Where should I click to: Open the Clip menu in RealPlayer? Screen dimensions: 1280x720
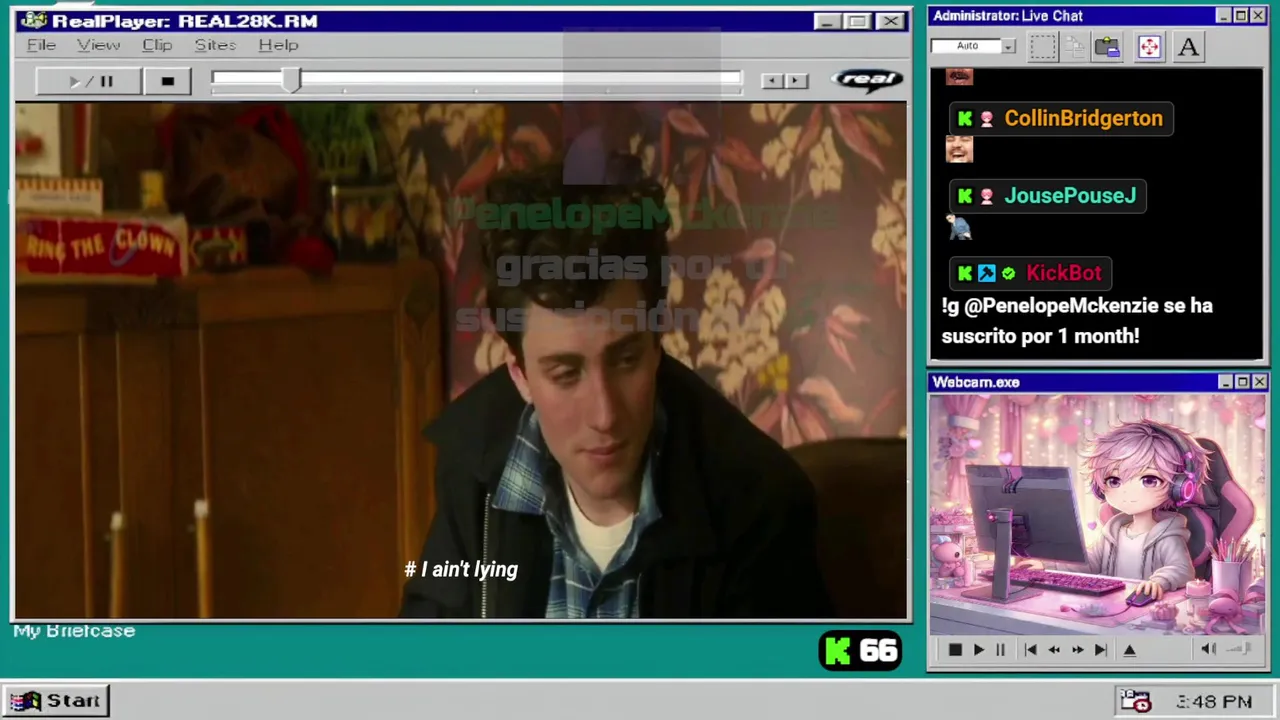pyautogui.click(x=157, y=45)
